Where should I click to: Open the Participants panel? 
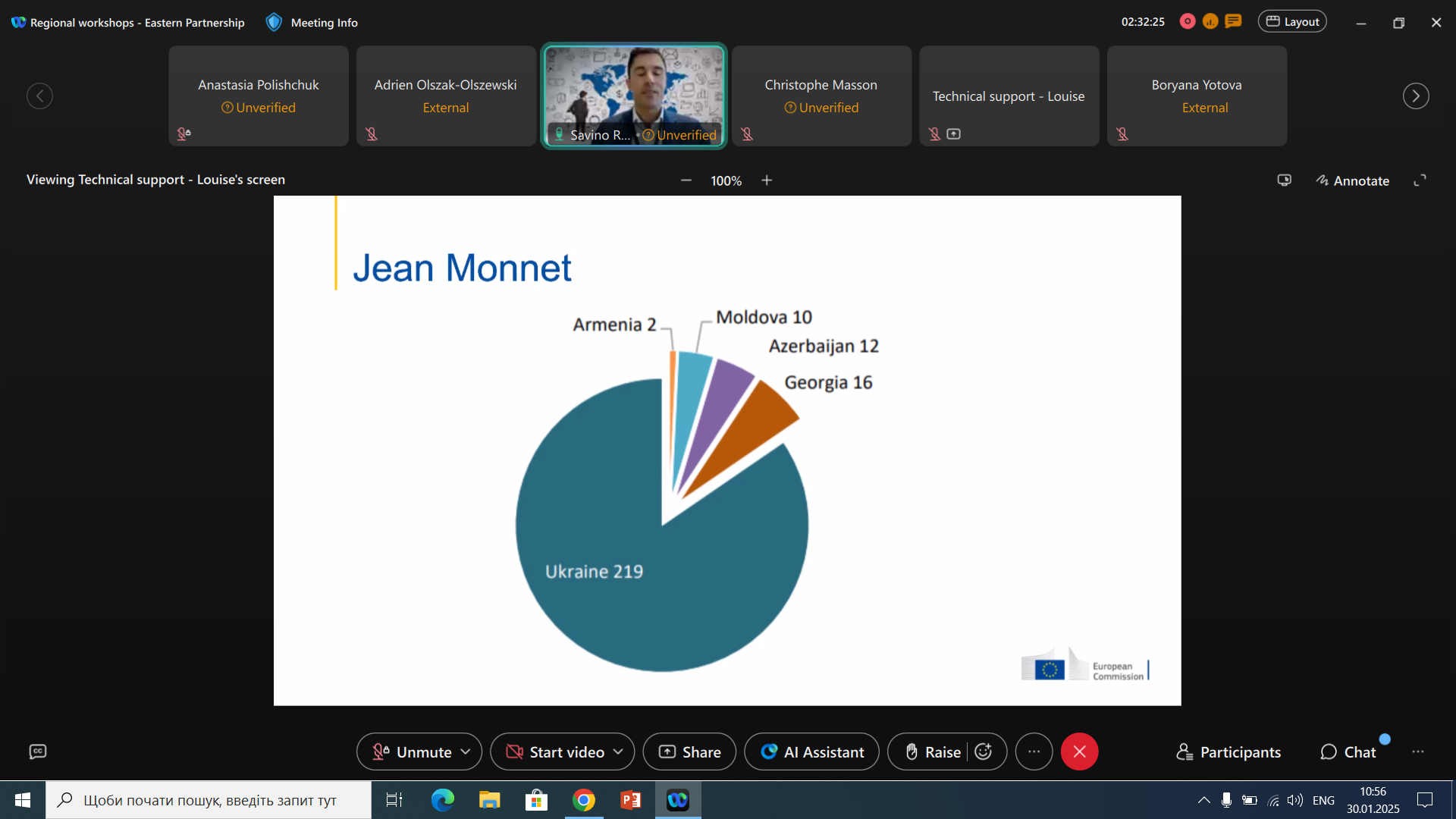(x=1228, y=752)
